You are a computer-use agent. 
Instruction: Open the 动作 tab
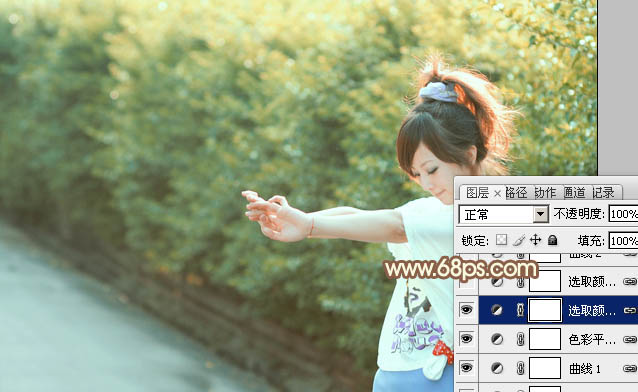[x=545, y=193]
